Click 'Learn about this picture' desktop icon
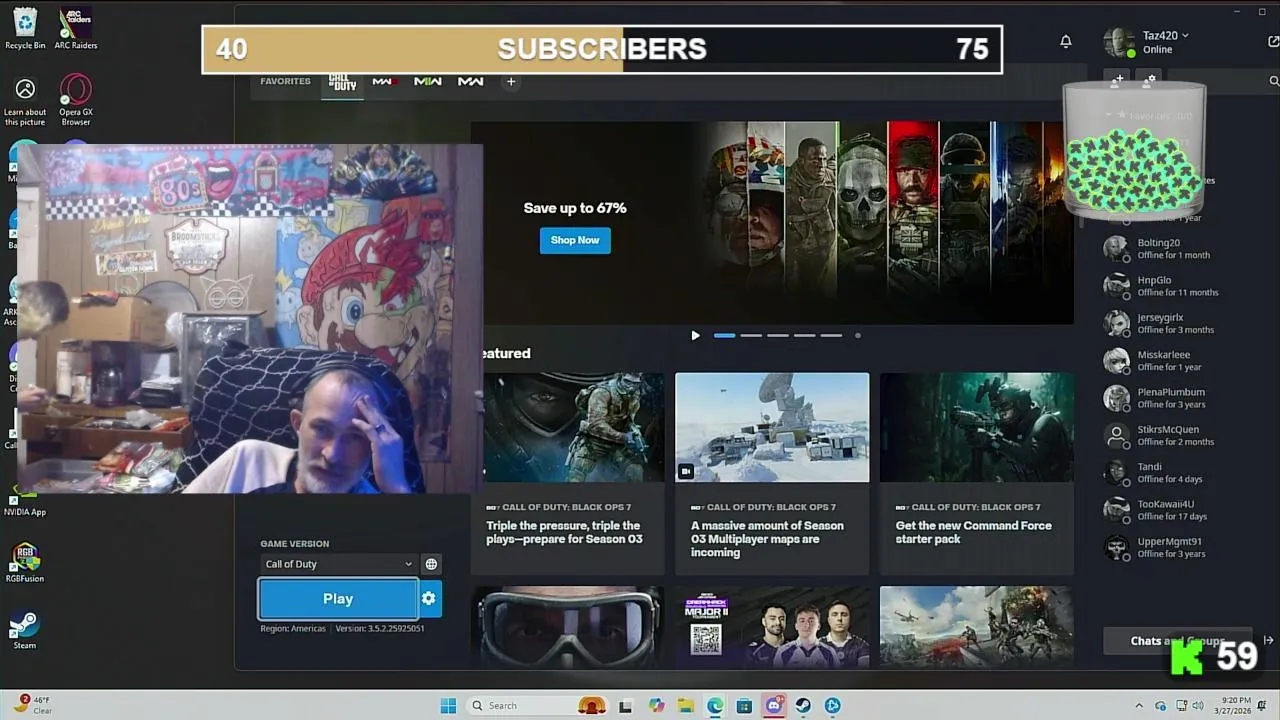Image resolution: width=1280 pixels, height=720 pixels. point(25,102)
